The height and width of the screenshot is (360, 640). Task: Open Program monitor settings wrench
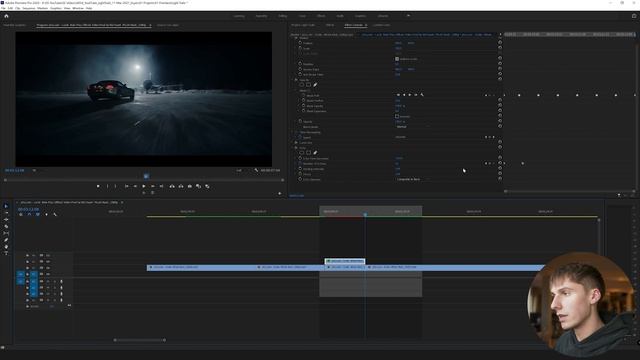coord(256,170)
